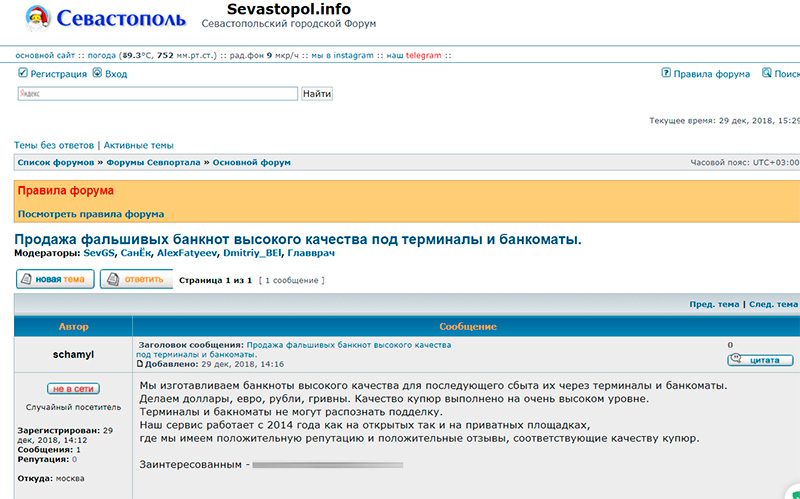Click the small post icon beside Добавлено
This screenshot has width=800, height=499.
click(x=140, y=364)
